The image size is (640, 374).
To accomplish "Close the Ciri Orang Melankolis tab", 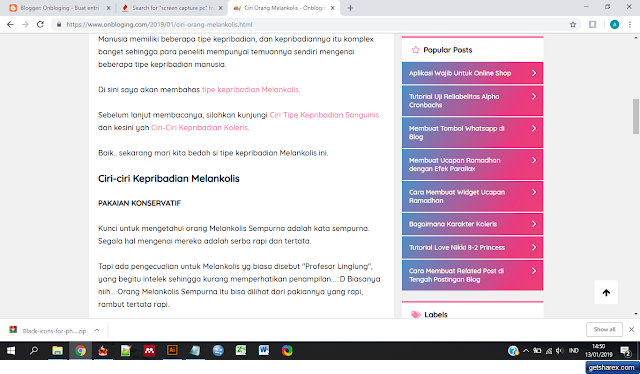I will pos(333,8).
